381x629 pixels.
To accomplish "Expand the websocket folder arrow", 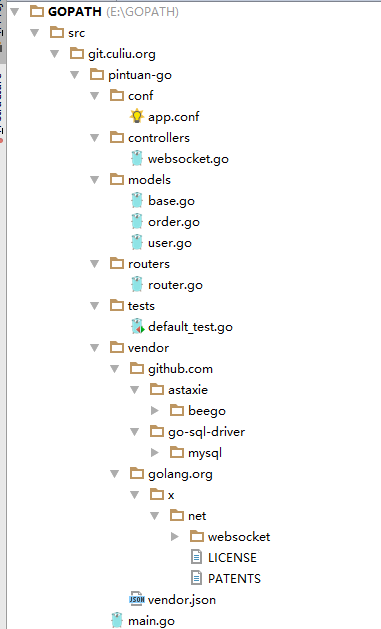I will tap(175, 536).
